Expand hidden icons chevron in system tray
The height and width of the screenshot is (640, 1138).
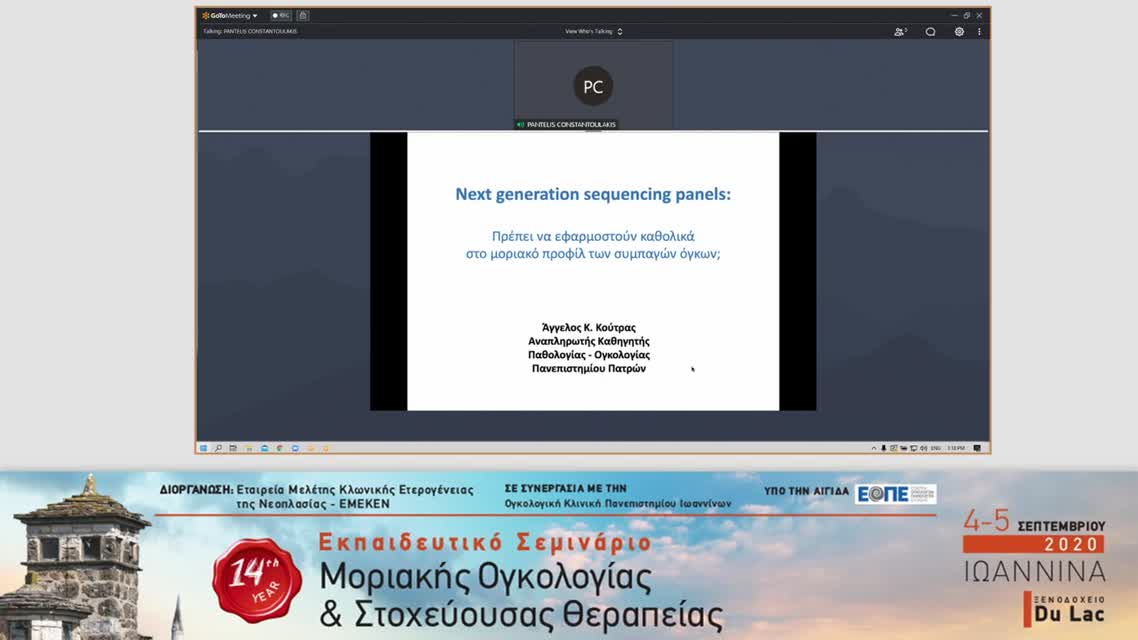(x=873, y=447)
